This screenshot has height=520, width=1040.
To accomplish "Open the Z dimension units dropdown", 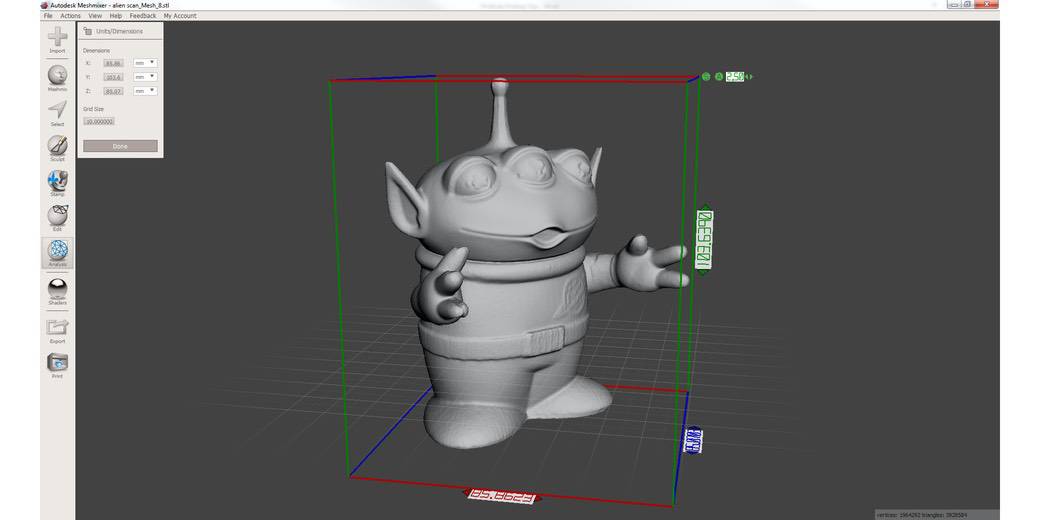I will tap(145, 91).
